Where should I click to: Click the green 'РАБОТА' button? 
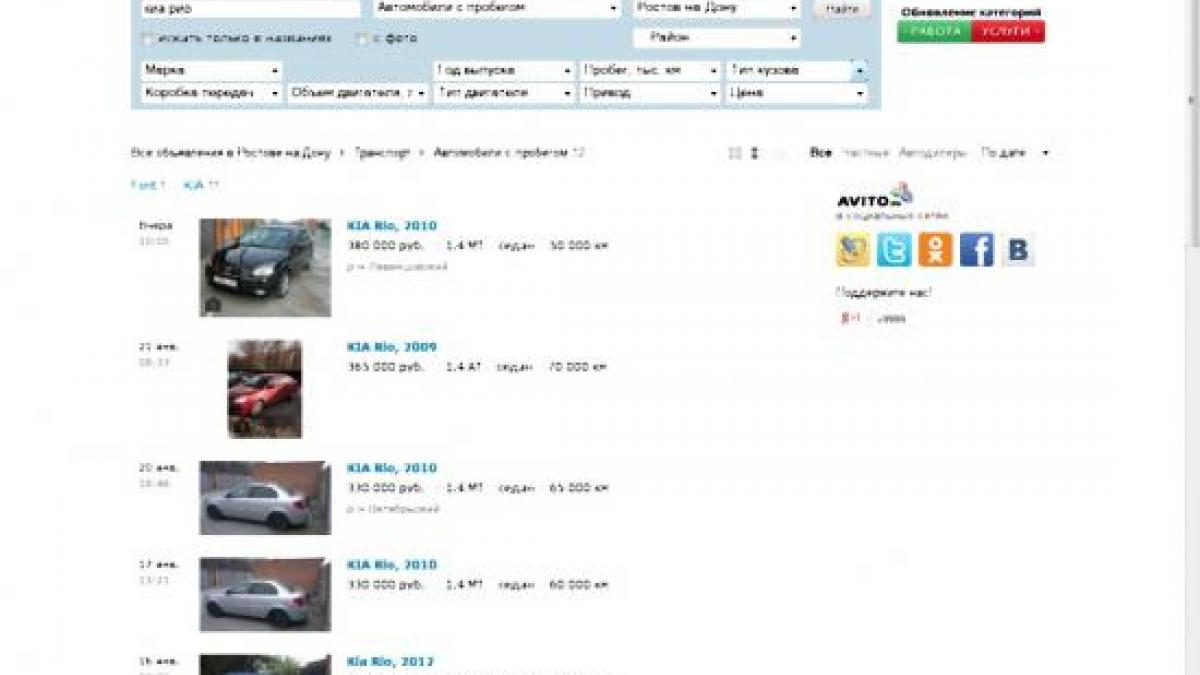tap(934, 31)
